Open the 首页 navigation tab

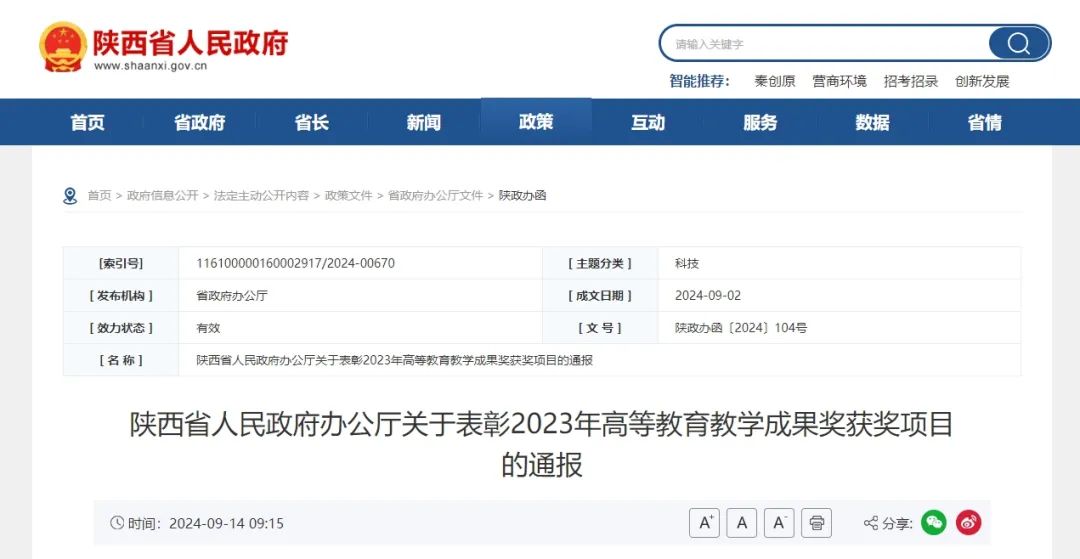[x=87, y=123]
